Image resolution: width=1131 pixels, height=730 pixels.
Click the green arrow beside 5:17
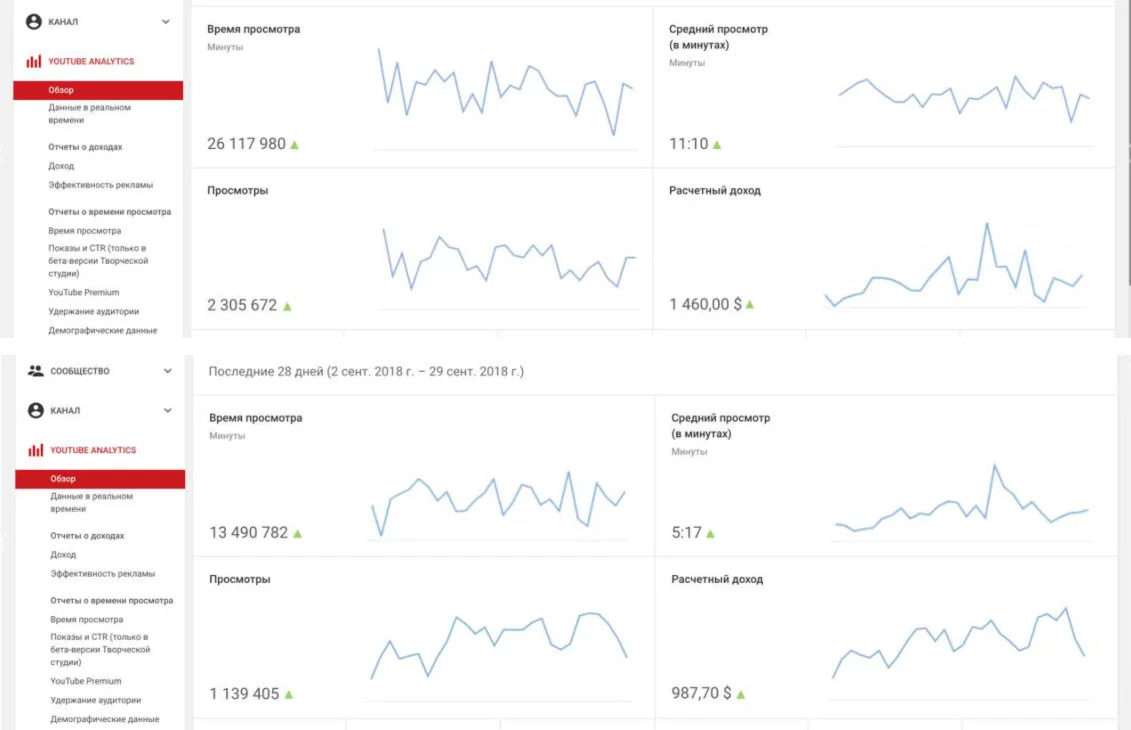[711, 534]
